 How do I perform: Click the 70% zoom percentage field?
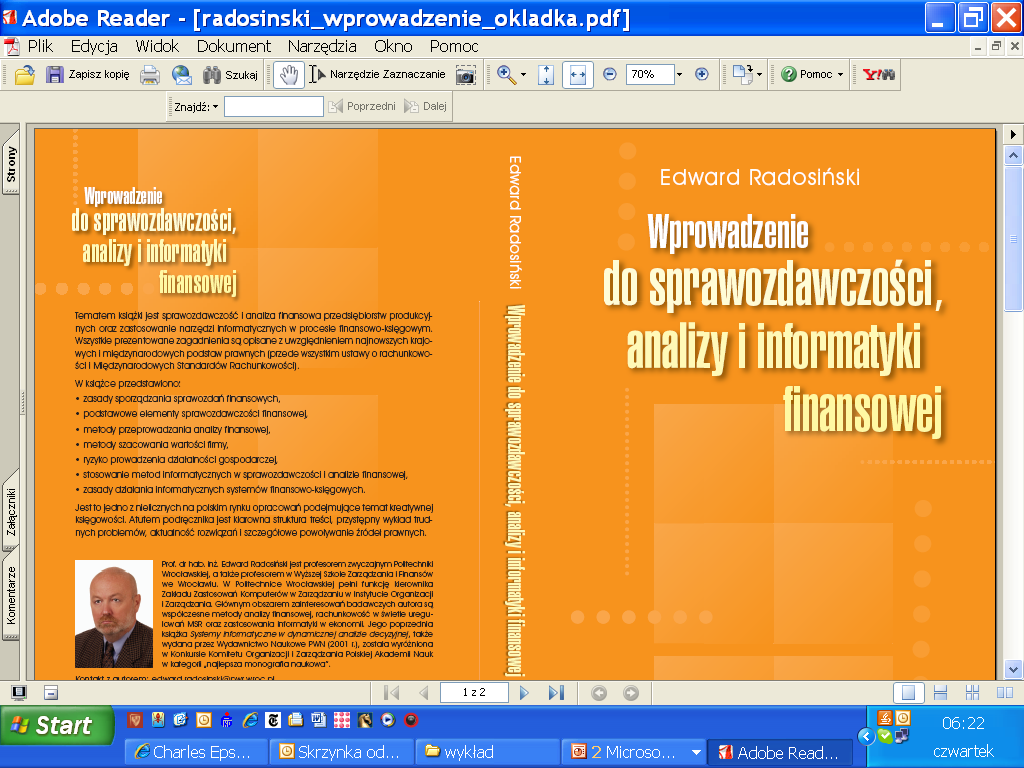click(x=650, y=74)
